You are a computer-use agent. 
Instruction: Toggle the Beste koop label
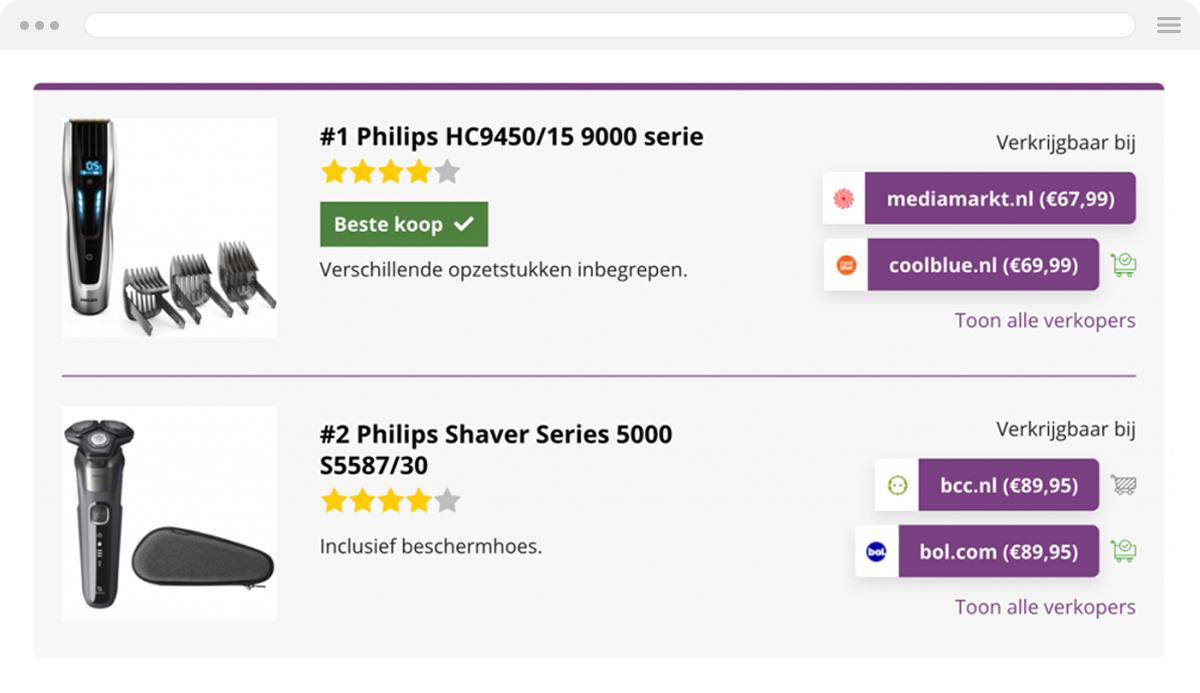pos(404,223)
